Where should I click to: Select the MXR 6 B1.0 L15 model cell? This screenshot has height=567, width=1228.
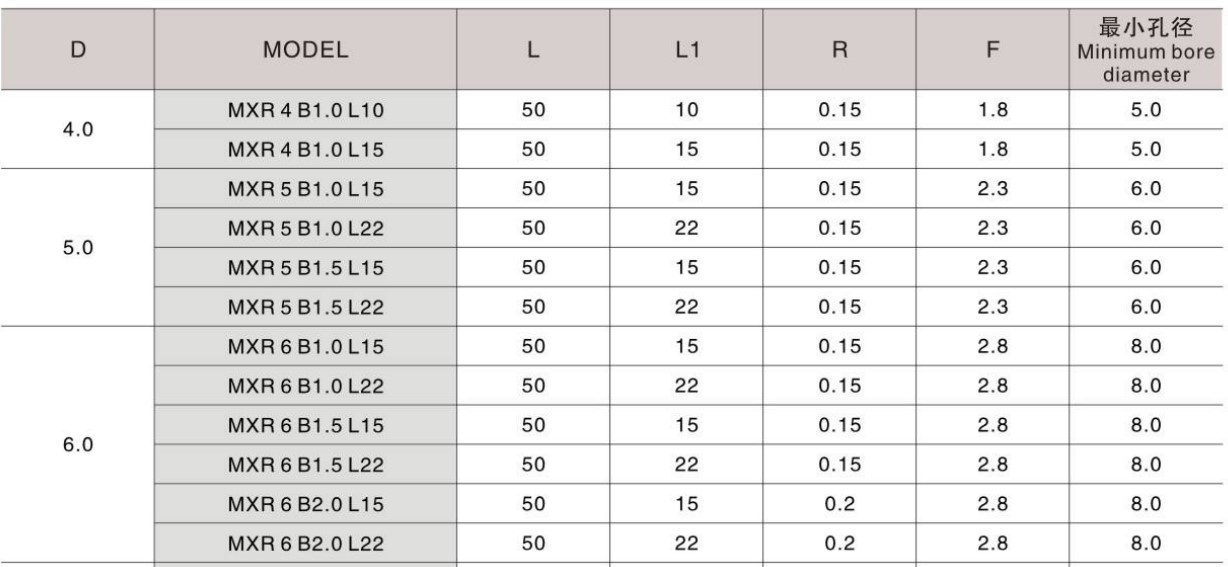[306, 346]
